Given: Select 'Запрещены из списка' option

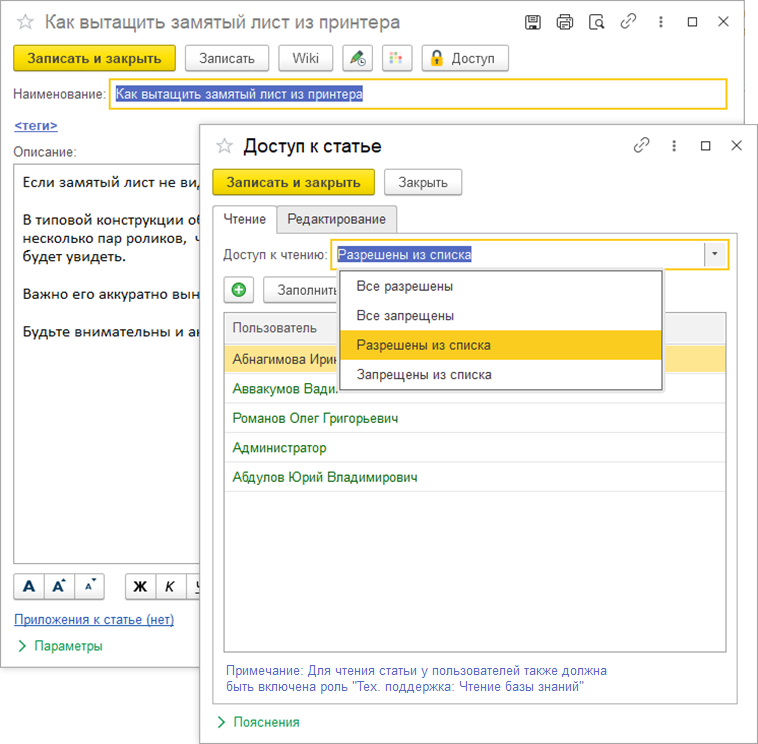Looking at the screenshot, I should click(x=424, y=375).
